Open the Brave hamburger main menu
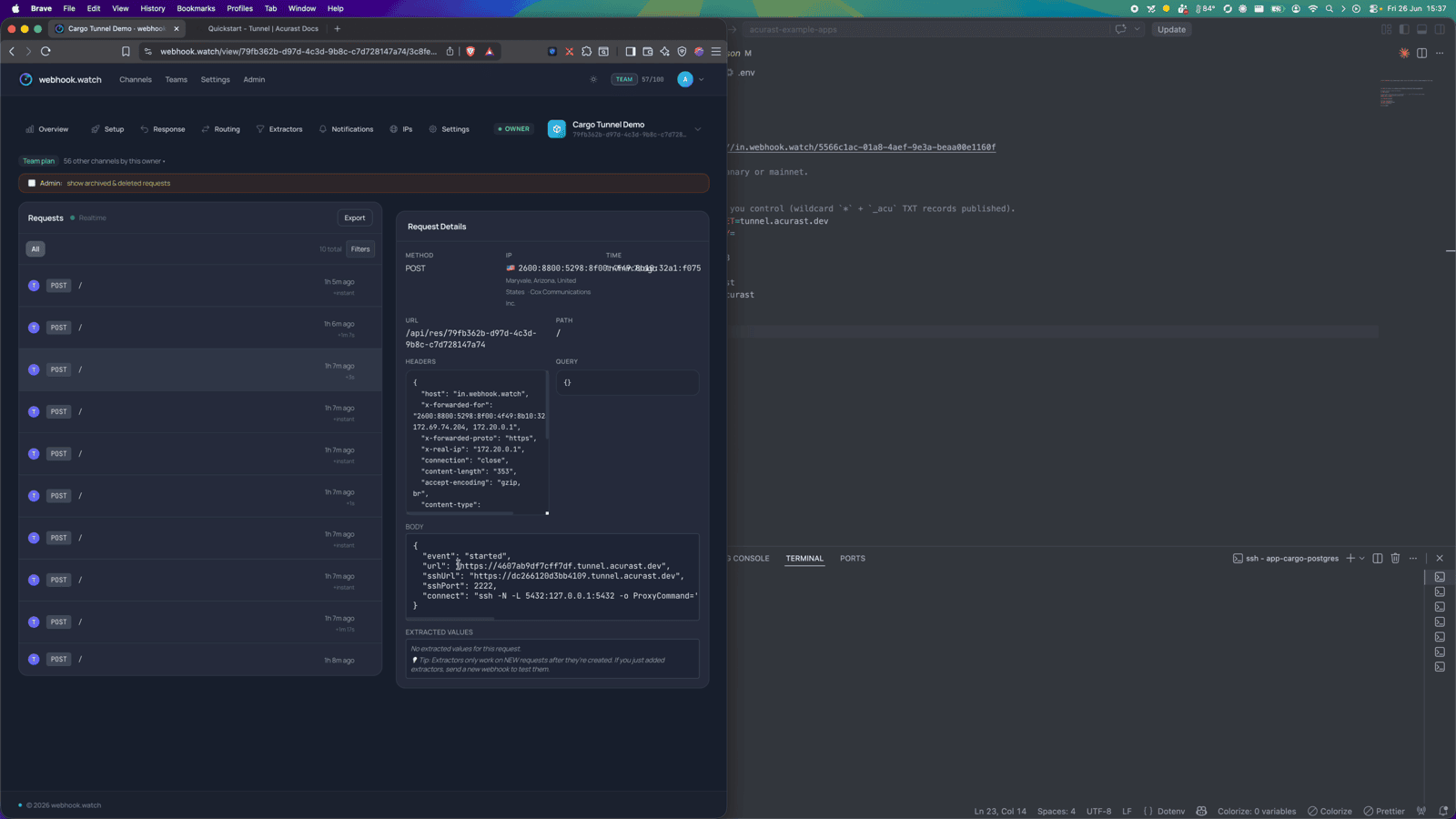 point(716,52)
